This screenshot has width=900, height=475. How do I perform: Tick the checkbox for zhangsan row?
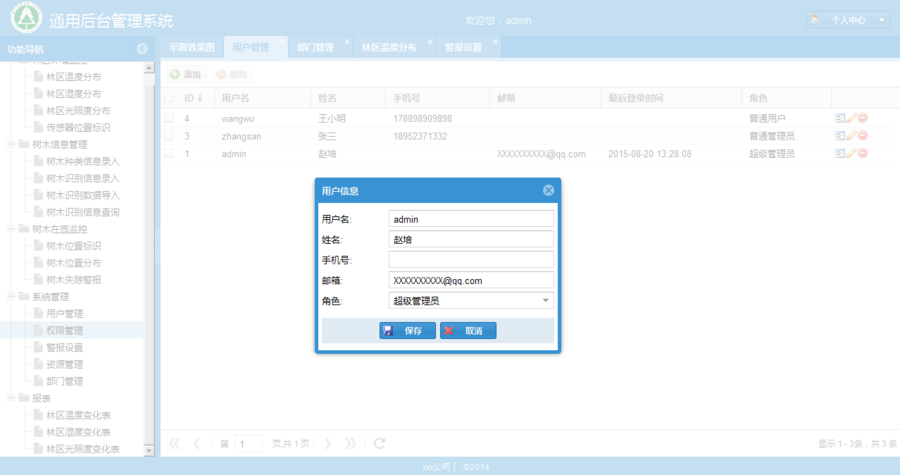[169, 136]
